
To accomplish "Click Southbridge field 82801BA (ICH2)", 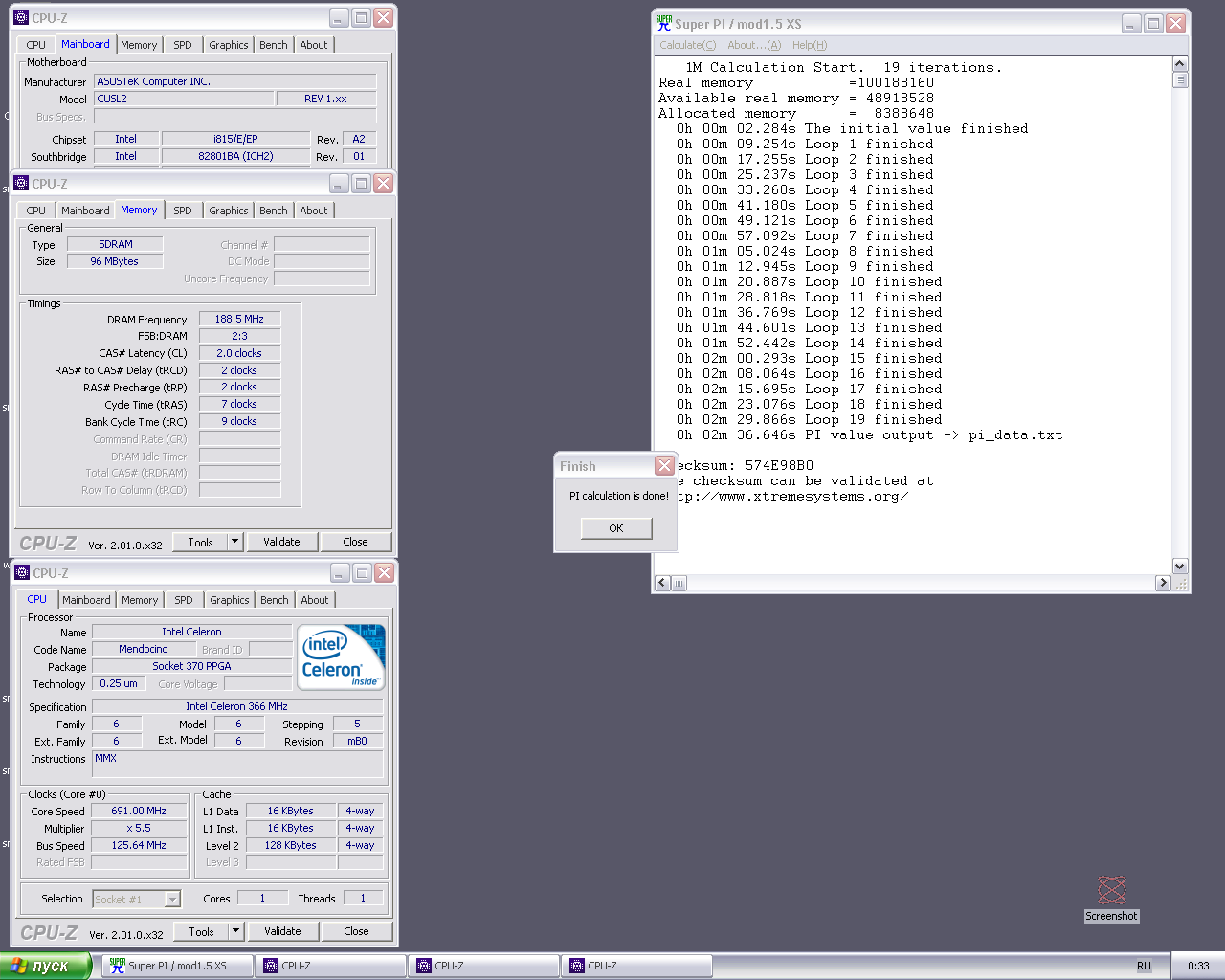I will (235, 156).
